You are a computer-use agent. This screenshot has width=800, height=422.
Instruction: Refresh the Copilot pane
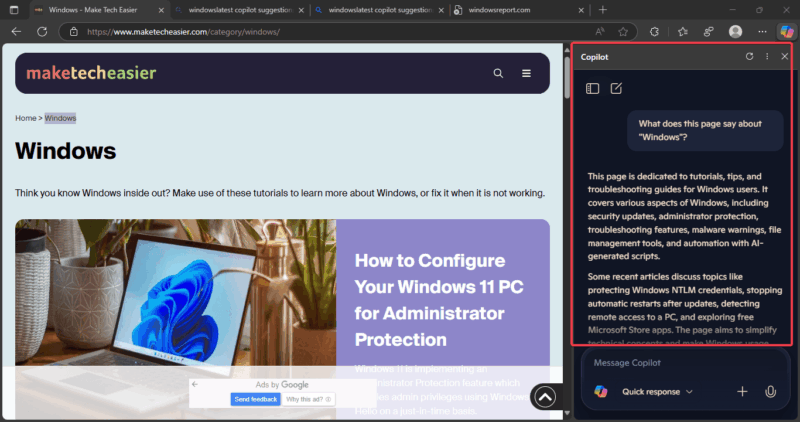coord(749,57)
